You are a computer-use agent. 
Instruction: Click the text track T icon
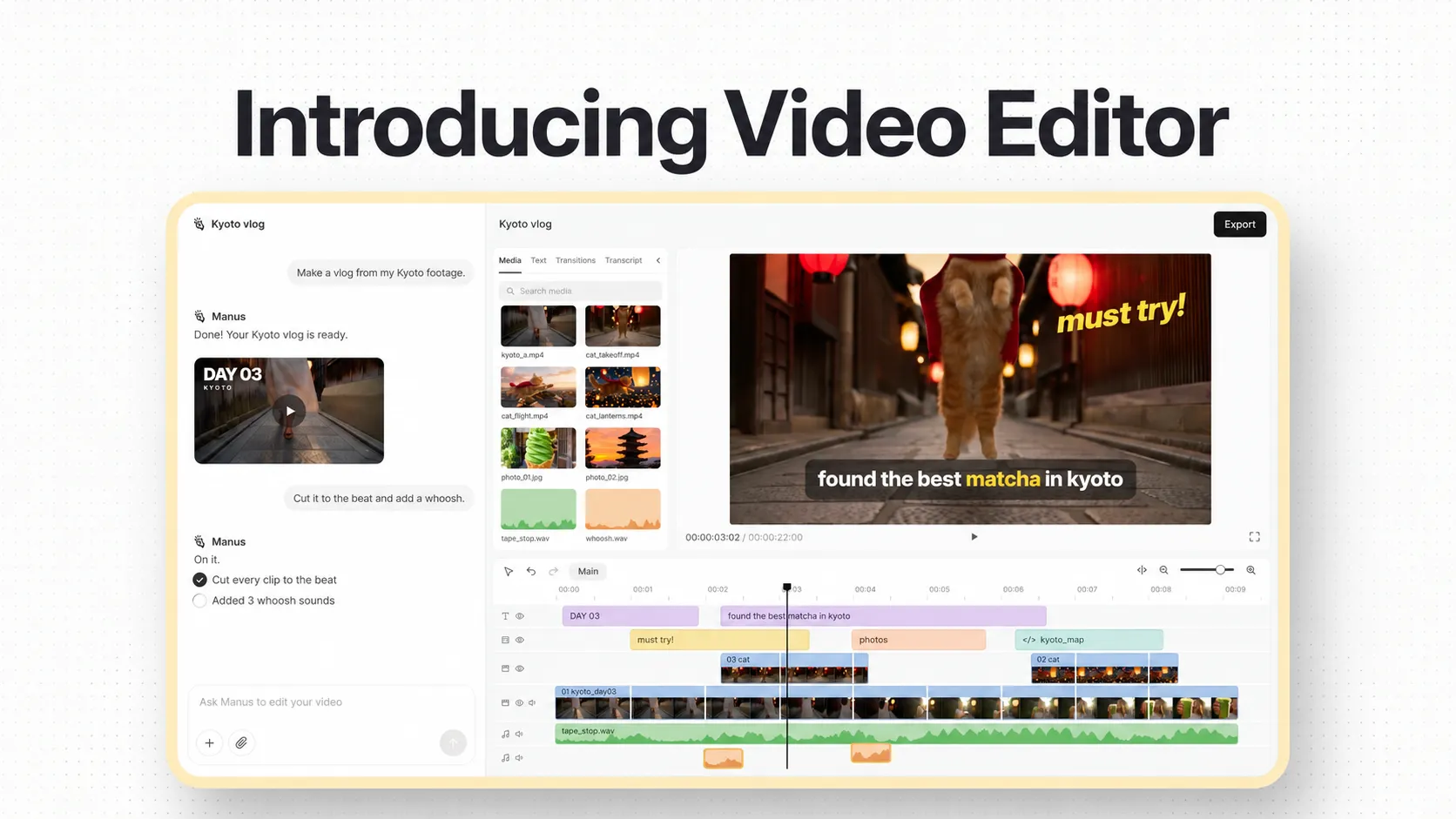point(505,616)
